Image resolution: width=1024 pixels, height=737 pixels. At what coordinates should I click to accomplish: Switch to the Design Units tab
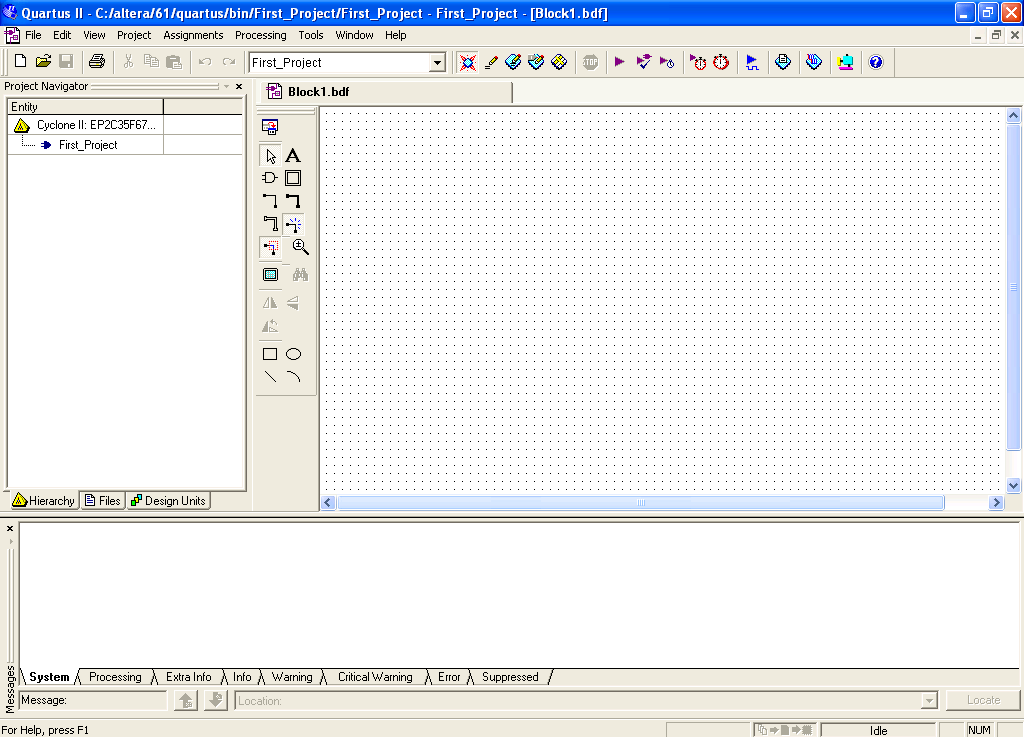[168, 501]
